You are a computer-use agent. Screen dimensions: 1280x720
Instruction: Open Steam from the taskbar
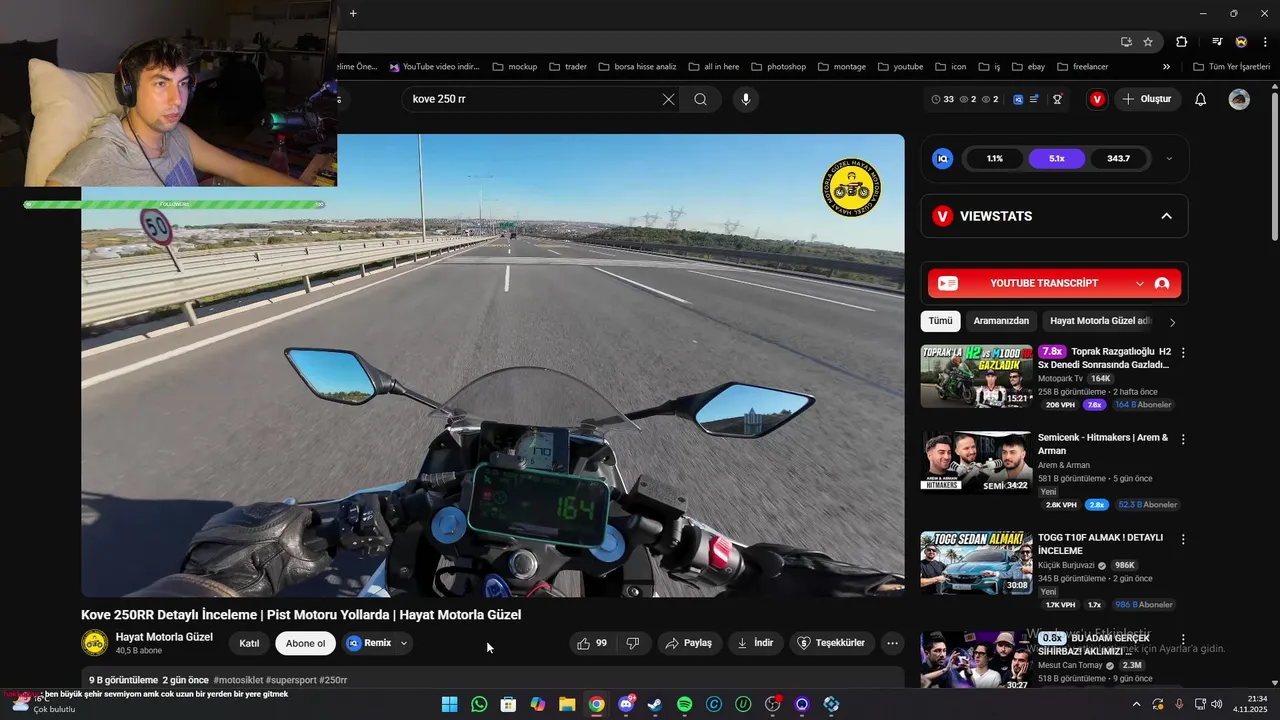(x=655, y=704)
